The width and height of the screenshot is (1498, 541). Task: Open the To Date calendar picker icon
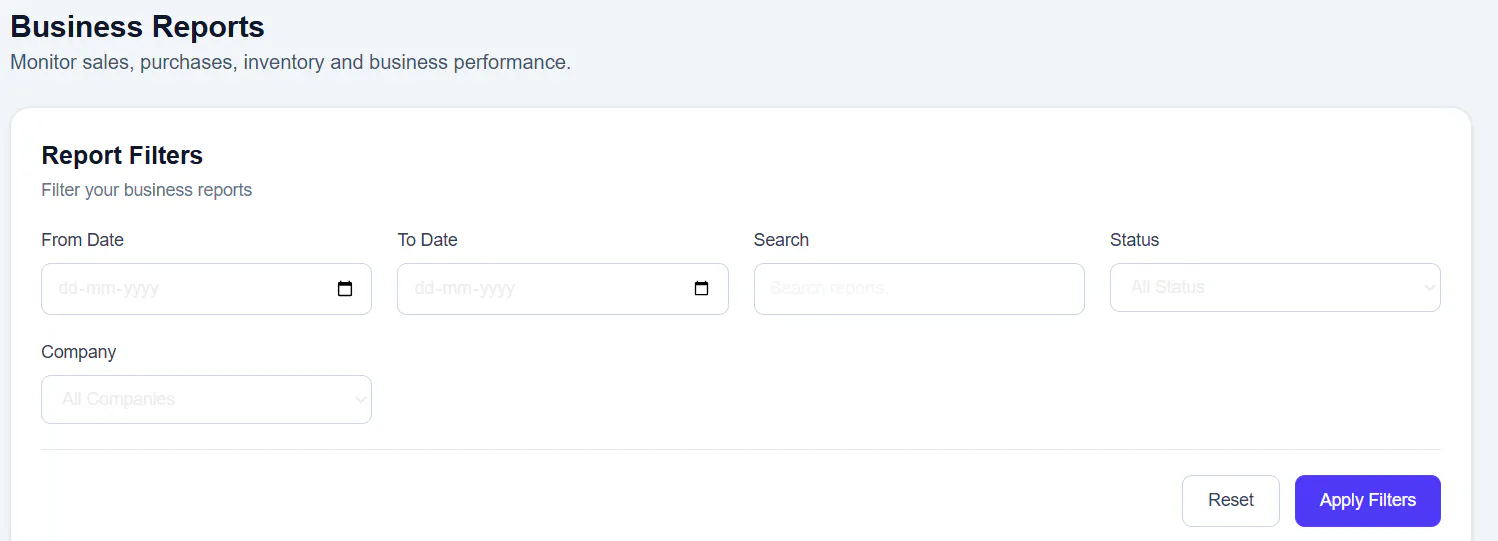[x=701, y=289]
